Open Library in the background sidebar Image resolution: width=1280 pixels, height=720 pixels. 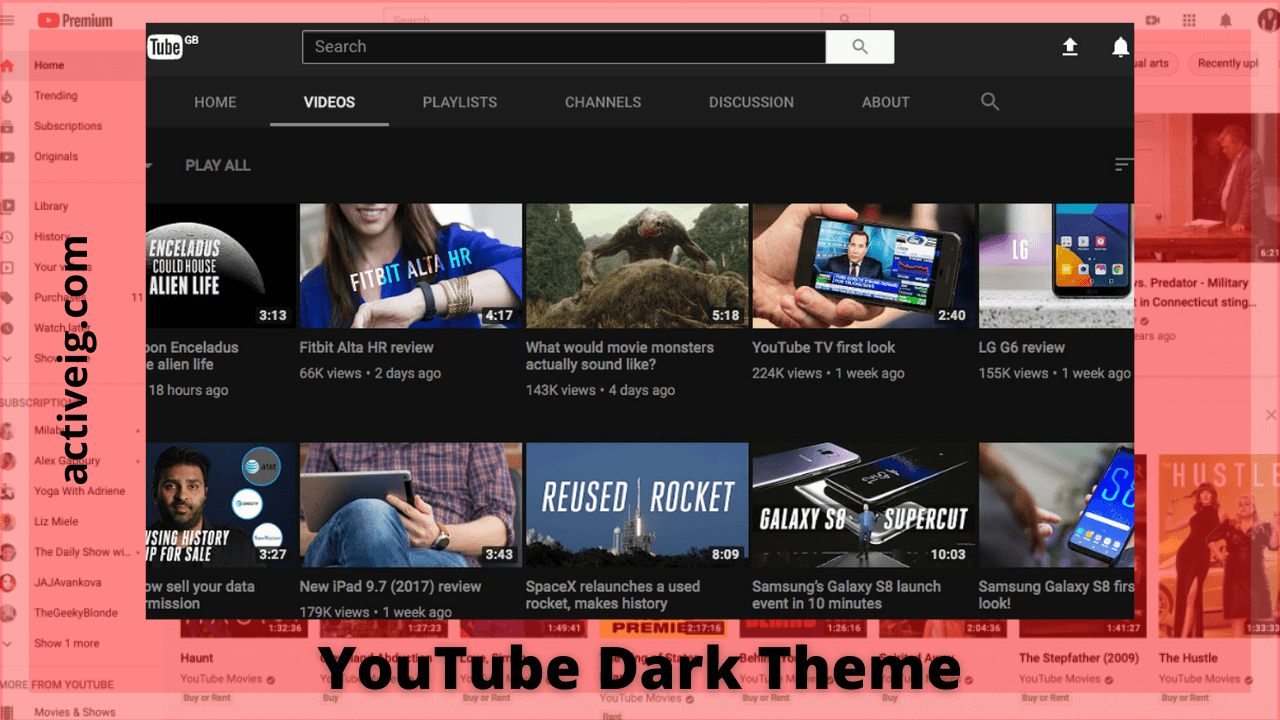tap(51, 207)
